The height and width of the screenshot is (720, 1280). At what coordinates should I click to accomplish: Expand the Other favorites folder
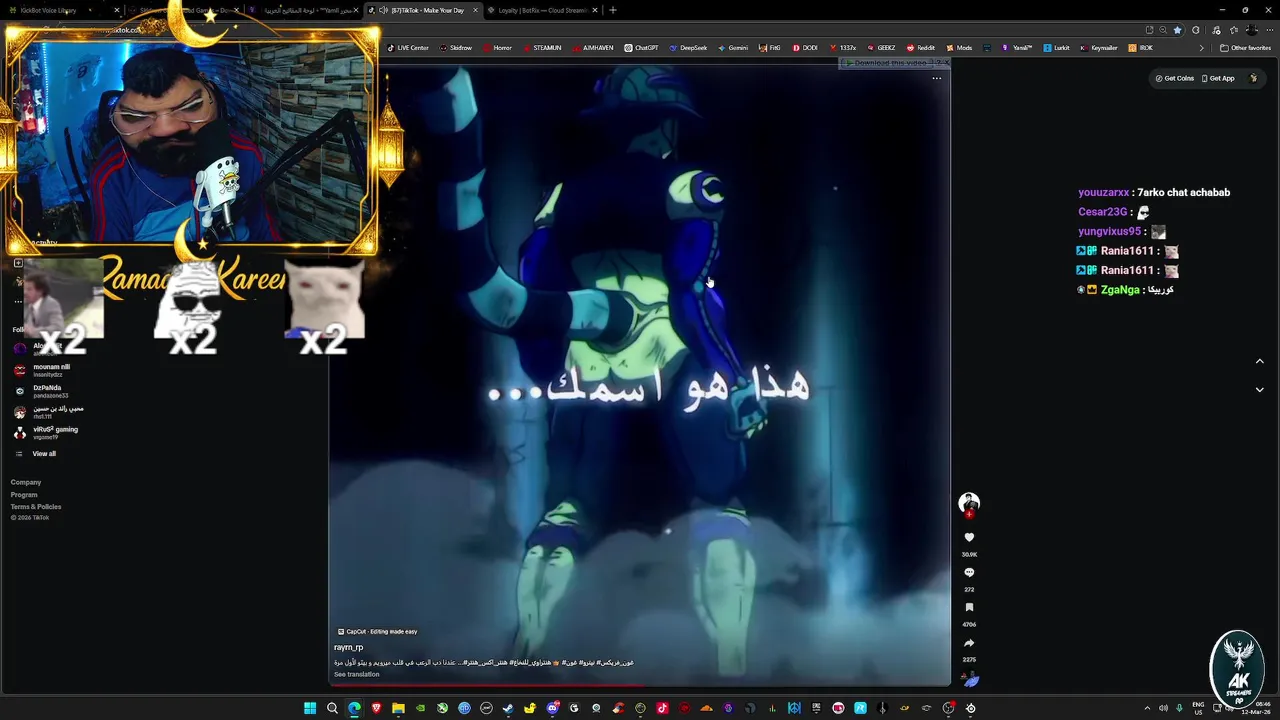coord(1246,48)
